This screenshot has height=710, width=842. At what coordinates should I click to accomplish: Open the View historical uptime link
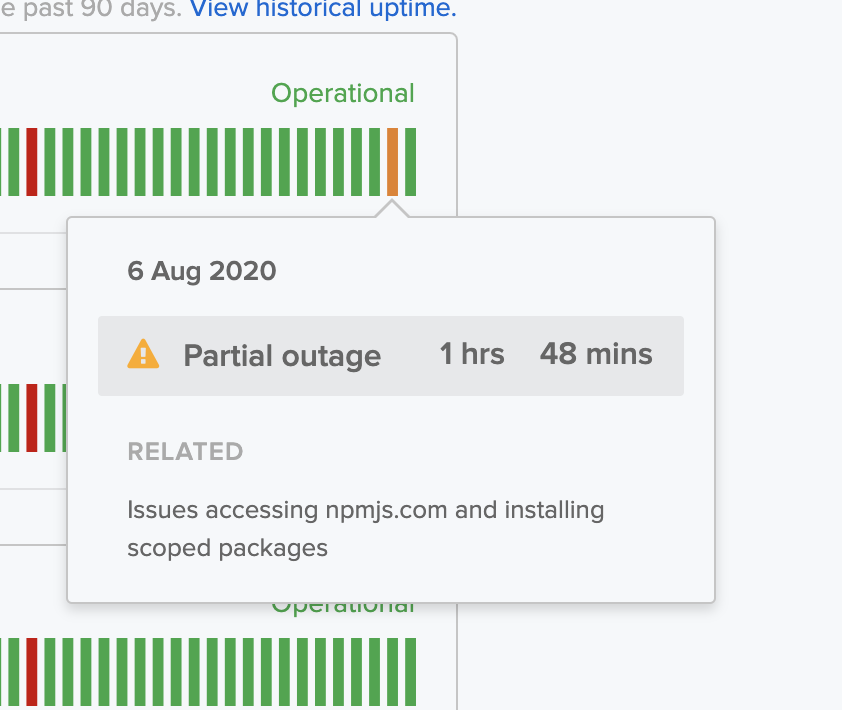(320, 10)
